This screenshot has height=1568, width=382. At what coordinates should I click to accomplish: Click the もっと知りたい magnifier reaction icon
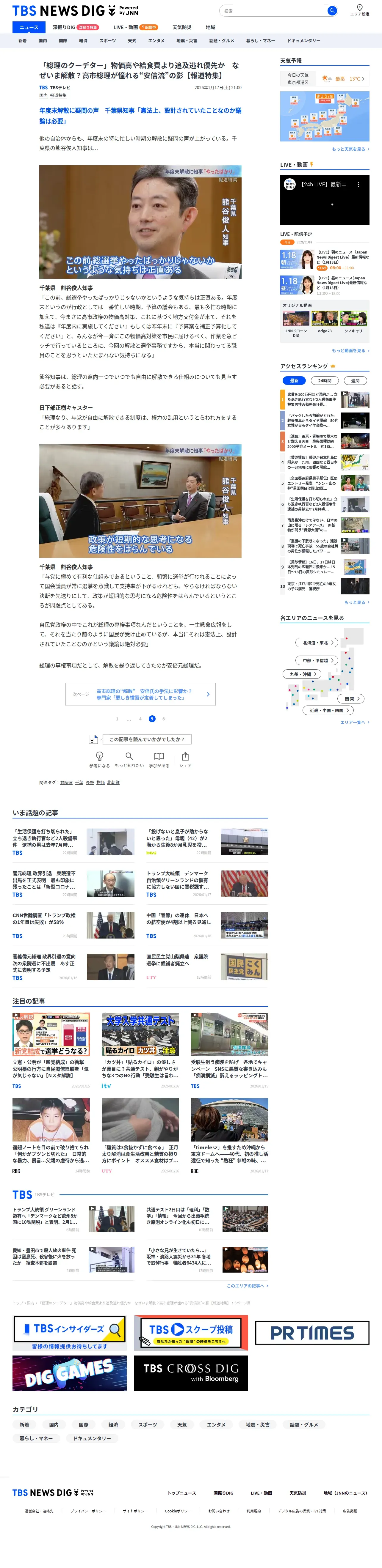(x=129, y=756)
